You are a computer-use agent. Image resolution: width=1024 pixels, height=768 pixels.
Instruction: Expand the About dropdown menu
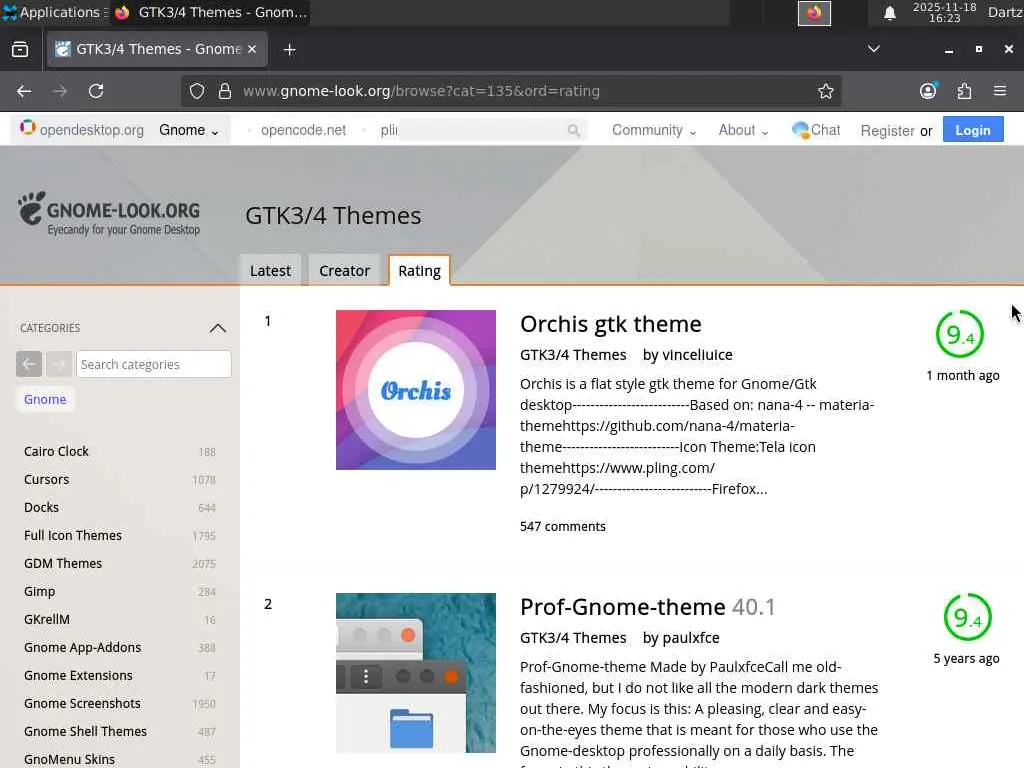tap(743, 130)
